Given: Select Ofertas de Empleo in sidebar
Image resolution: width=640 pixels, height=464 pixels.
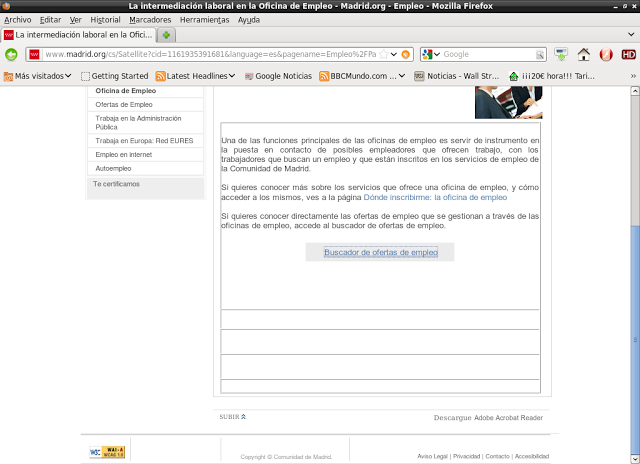Looking at the screenshot, I should tap(124, 104).
